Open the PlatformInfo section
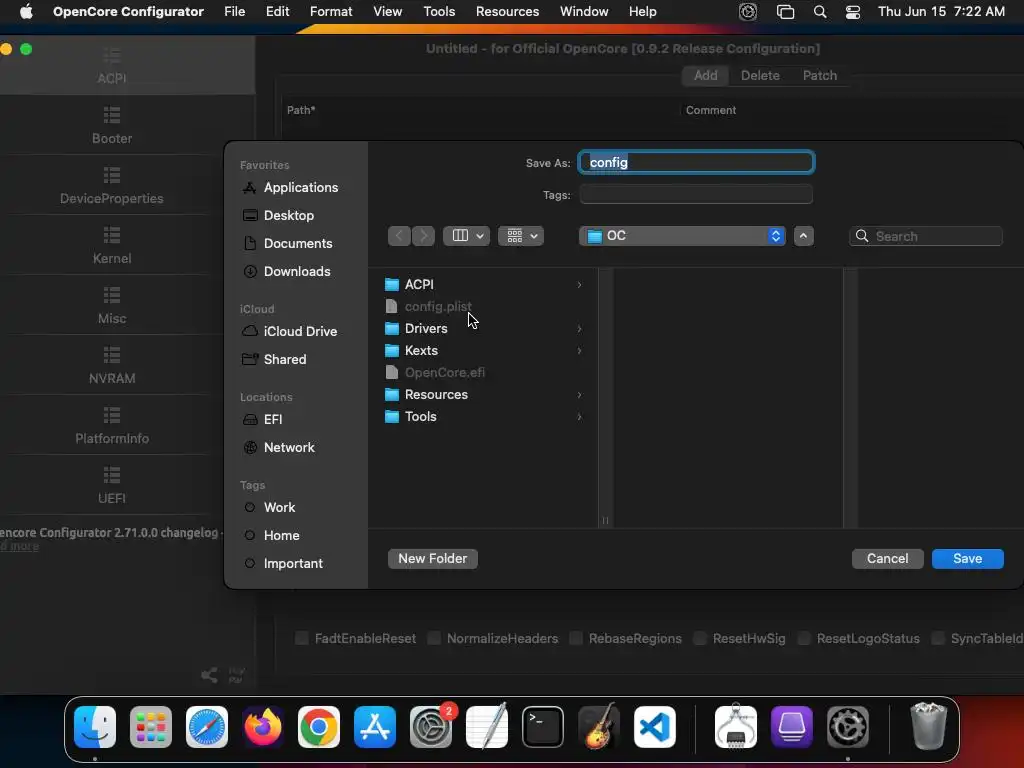This screenshot has height=768, width=1024. pos(112,426)
